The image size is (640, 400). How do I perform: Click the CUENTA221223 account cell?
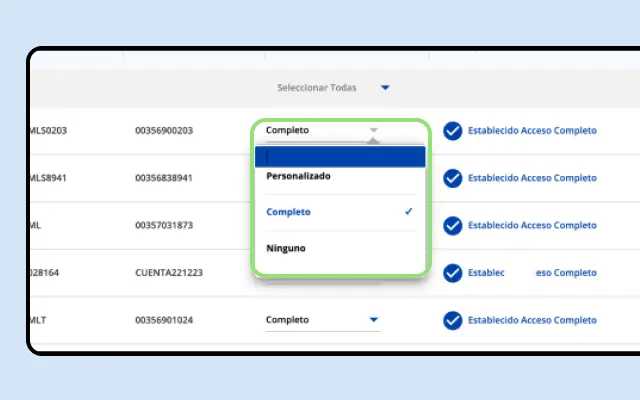[169, 273]
